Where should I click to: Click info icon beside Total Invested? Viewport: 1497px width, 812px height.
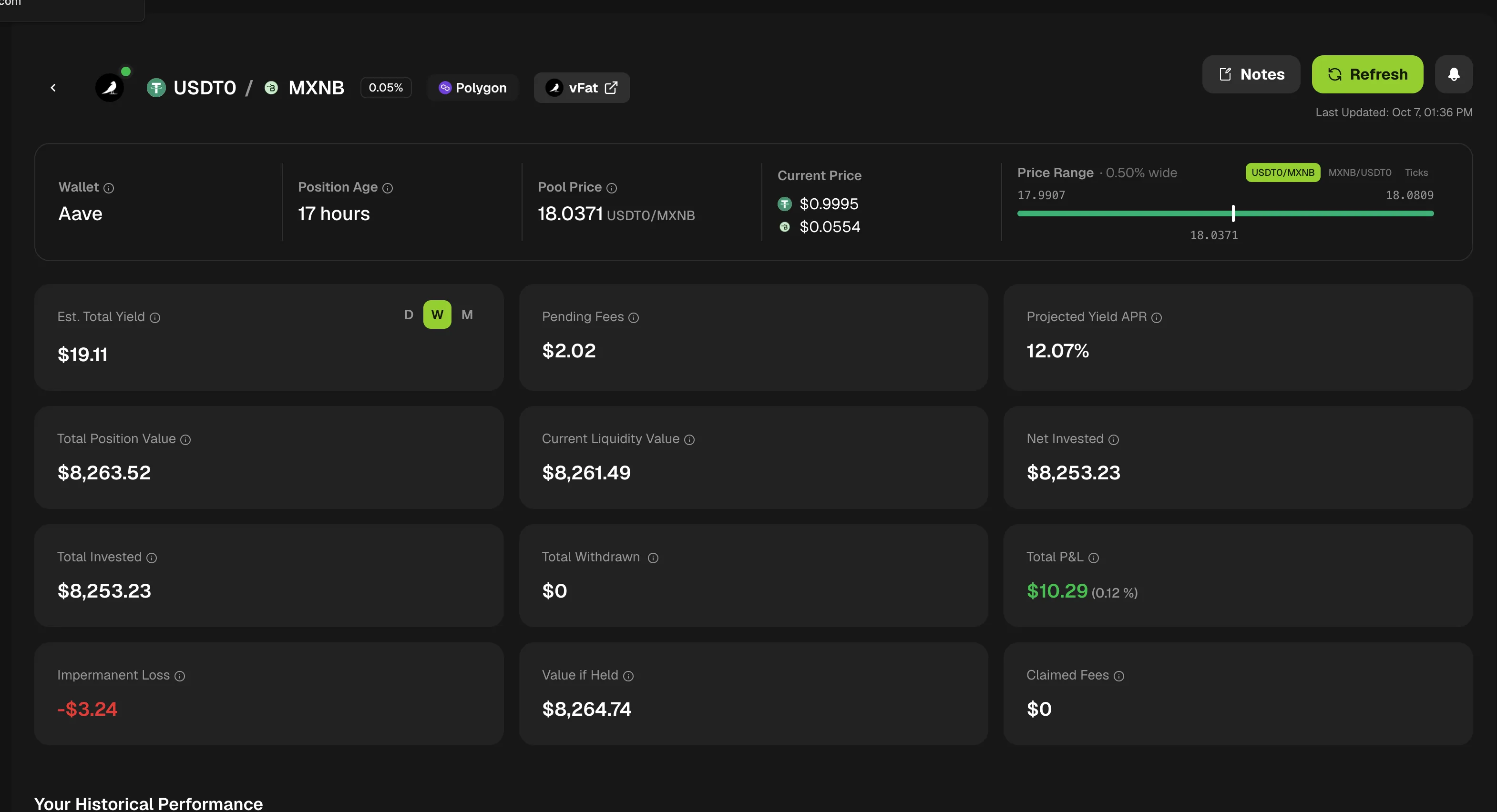[152, 558]
